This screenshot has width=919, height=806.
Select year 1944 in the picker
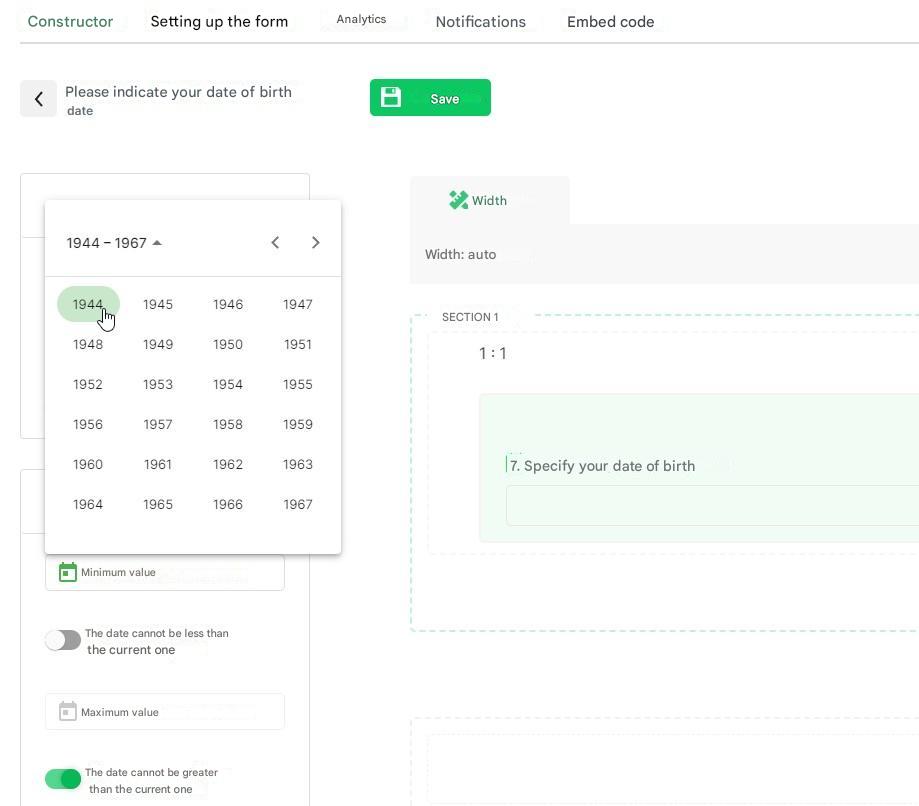coord(88,304)
